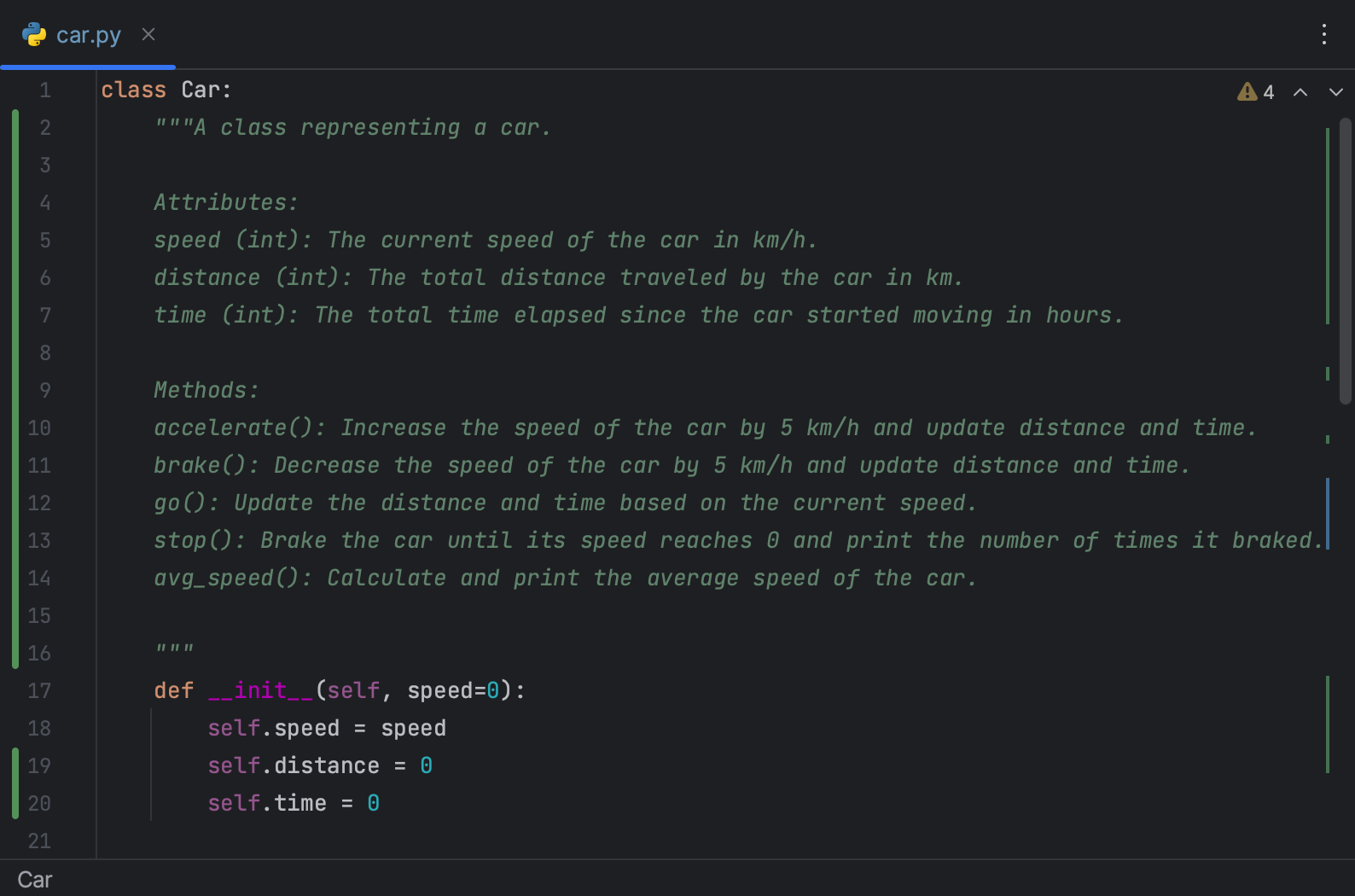Click the Python file icon on the car.py tab
The width and height of the screenshot is (1355, 896).
(34, 35)
